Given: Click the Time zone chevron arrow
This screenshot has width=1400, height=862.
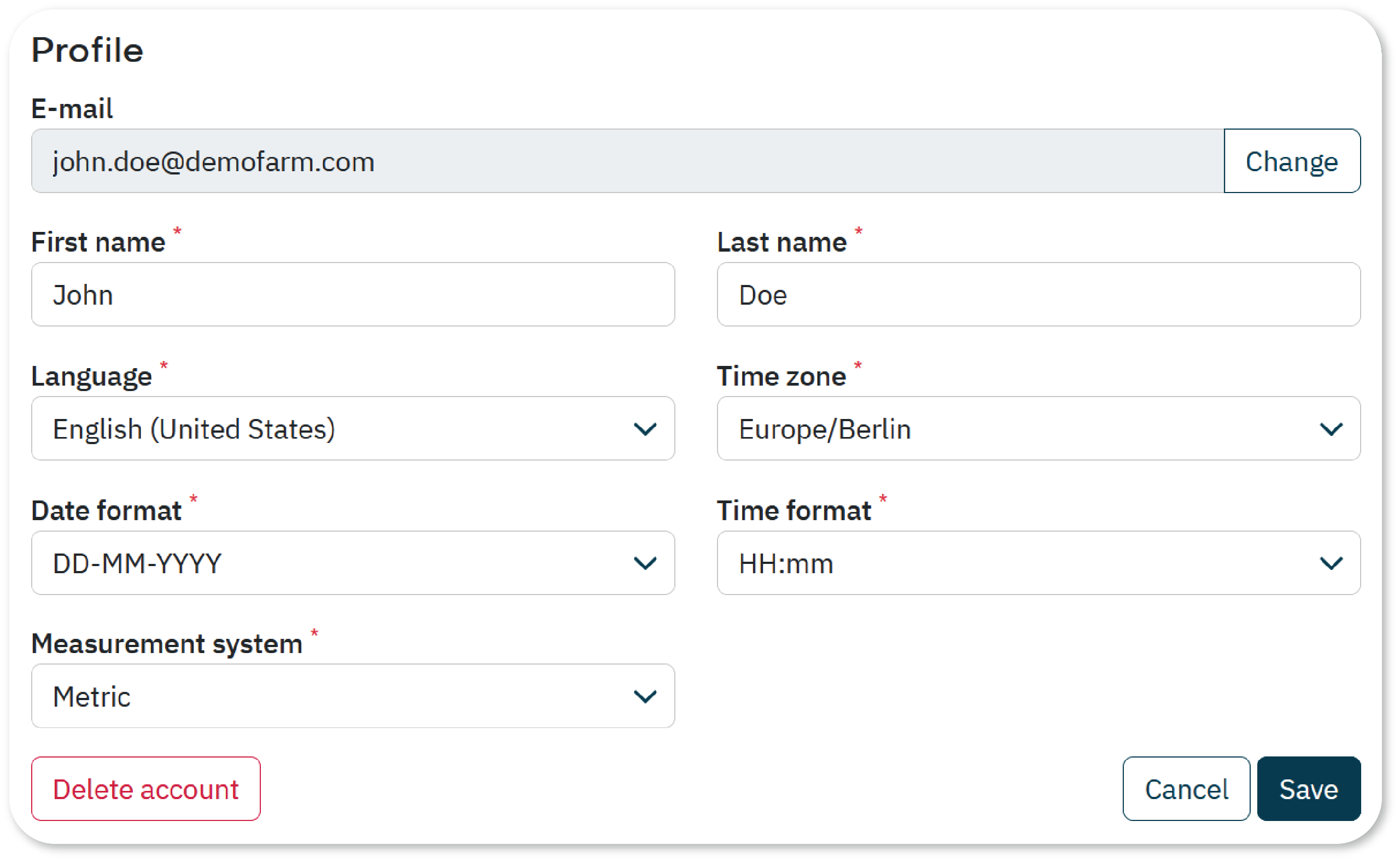Looking at the screenshot, I should pyautogui.click(x=1331, y=429).
